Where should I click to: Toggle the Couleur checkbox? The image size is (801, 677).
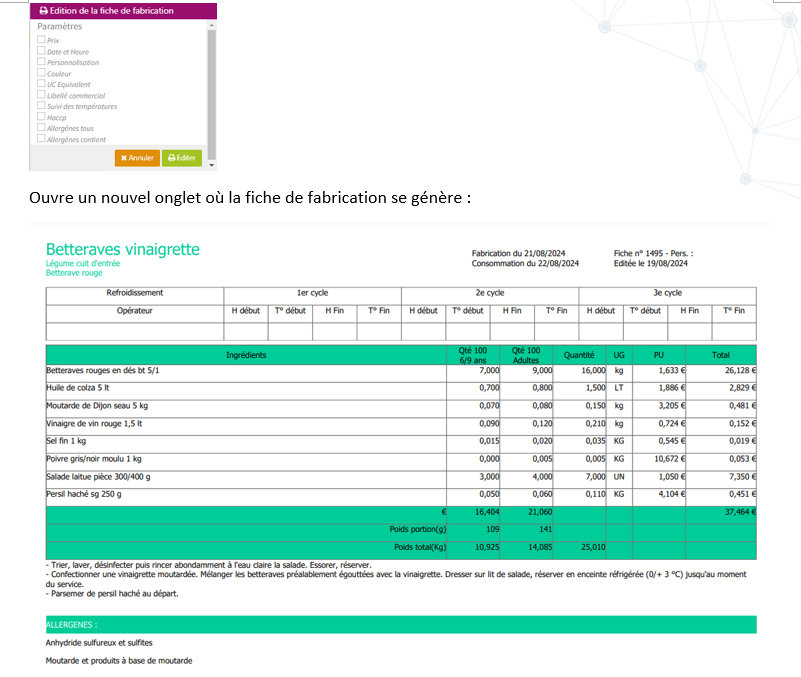[x=41, y=73]
